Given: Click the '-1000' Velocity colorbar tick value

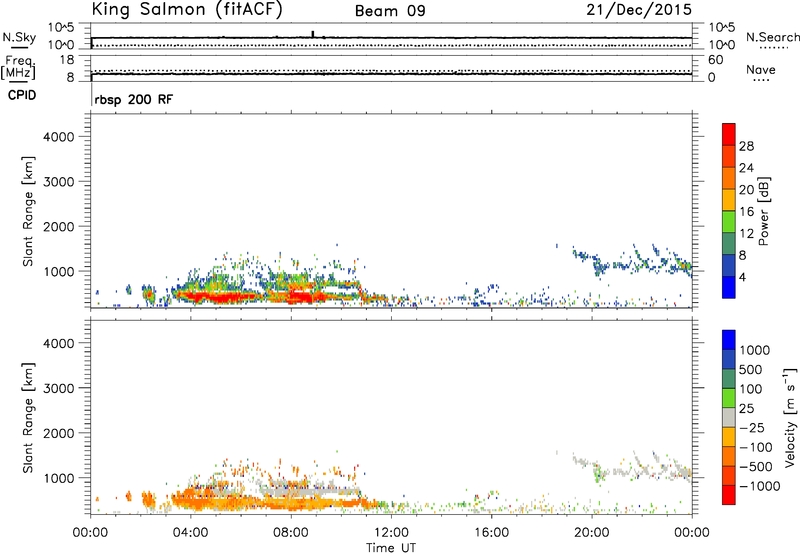Looking at the screenshot, I should [759, 486].
